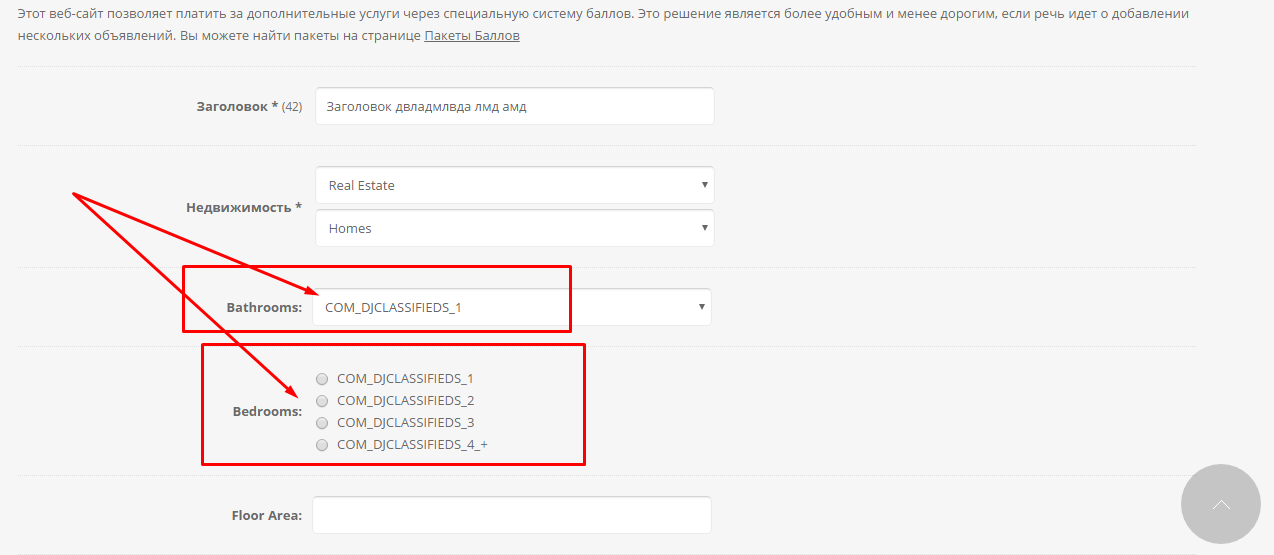Click the Недвижимость label text
Screen dimensions: 1274x555
click(244, 207)
